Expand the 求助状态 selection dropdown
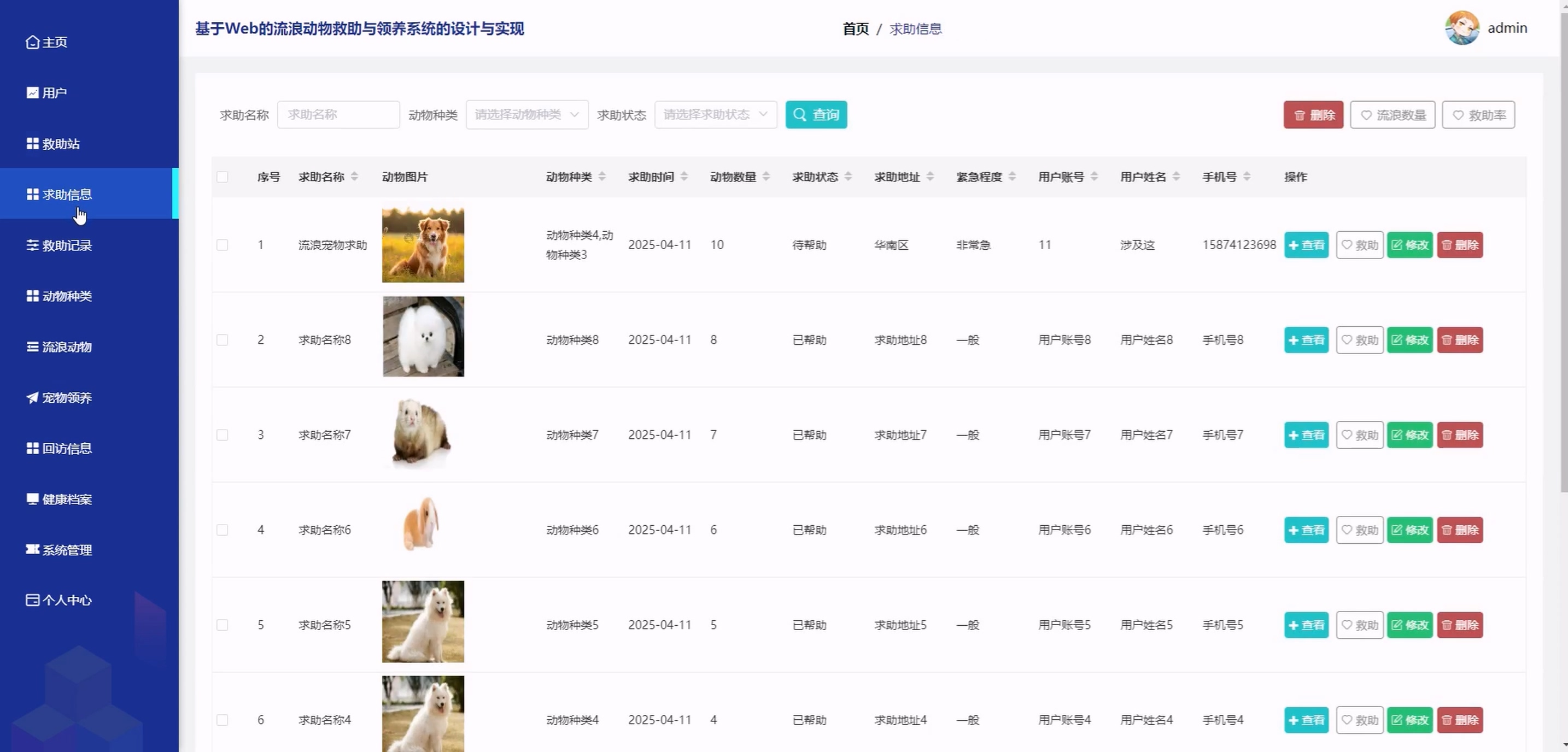The width and height of the screenshot is (1568, 752). pyautogui.click(x=715, y=114)
